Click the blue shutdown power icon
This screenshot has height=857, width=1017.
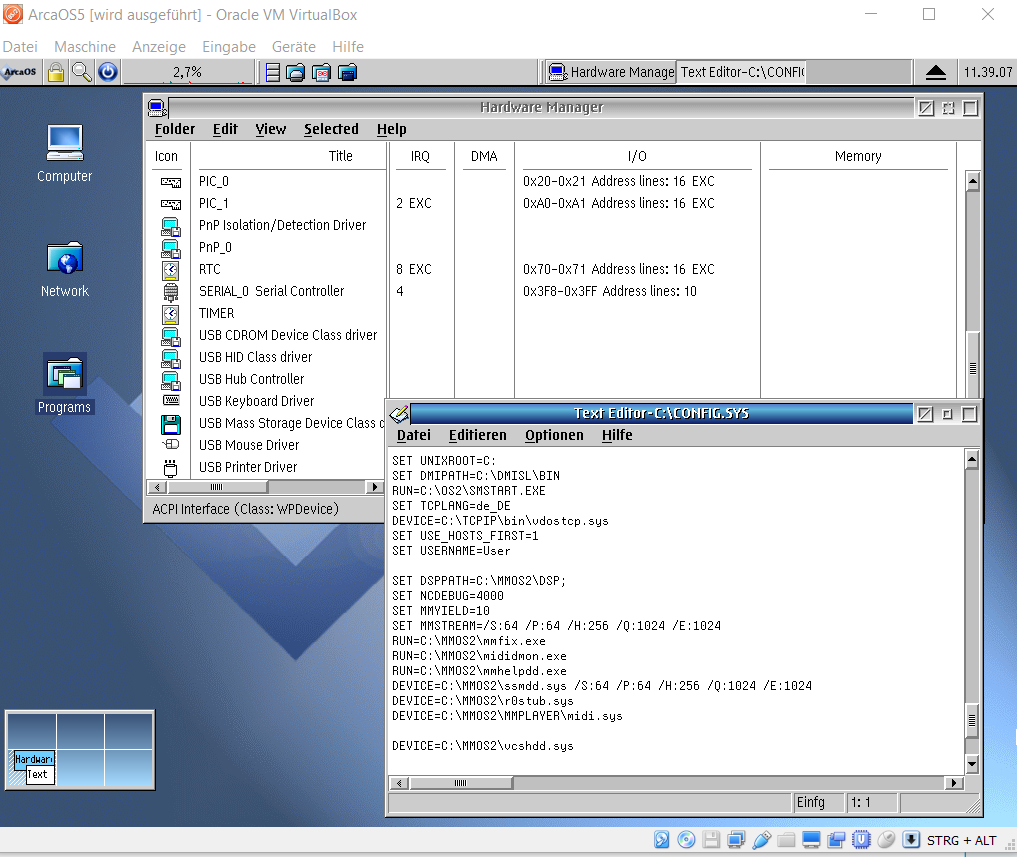[108, 72]
